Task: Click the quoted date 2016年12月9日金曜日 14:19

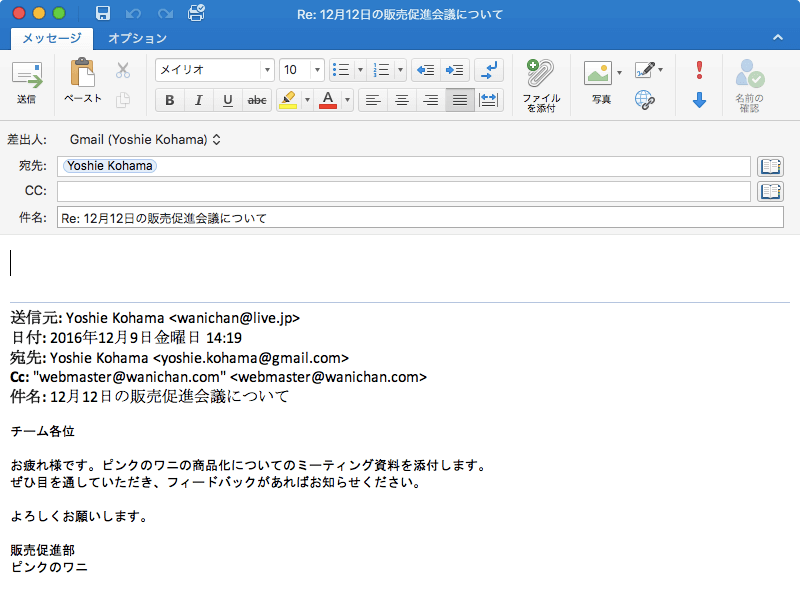Action: [x=146, y=338]
